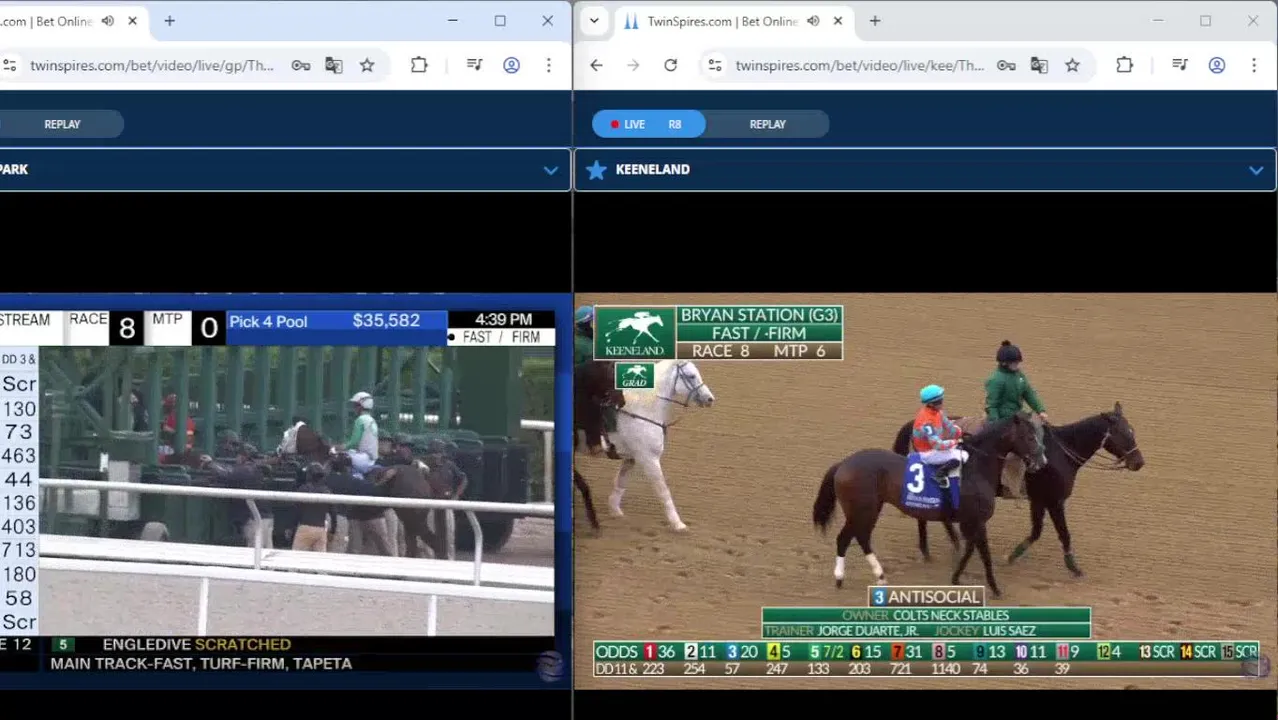Click 'ENGLEDIVE SCRATCHED' ticker text
The image size is (1278, 720).
196,645
